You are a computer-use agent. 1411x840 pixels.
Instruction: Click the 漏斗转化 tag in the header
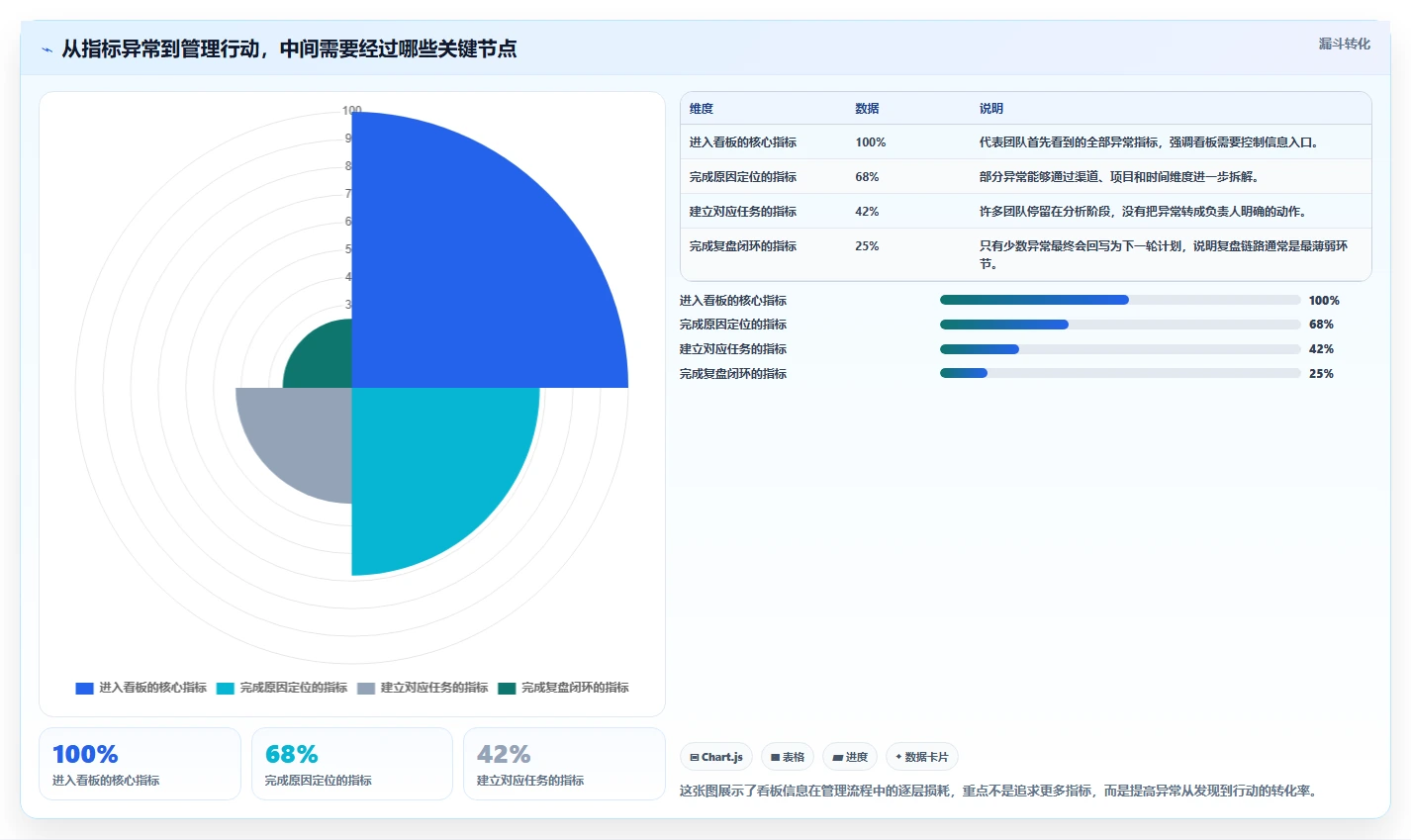1345,44
